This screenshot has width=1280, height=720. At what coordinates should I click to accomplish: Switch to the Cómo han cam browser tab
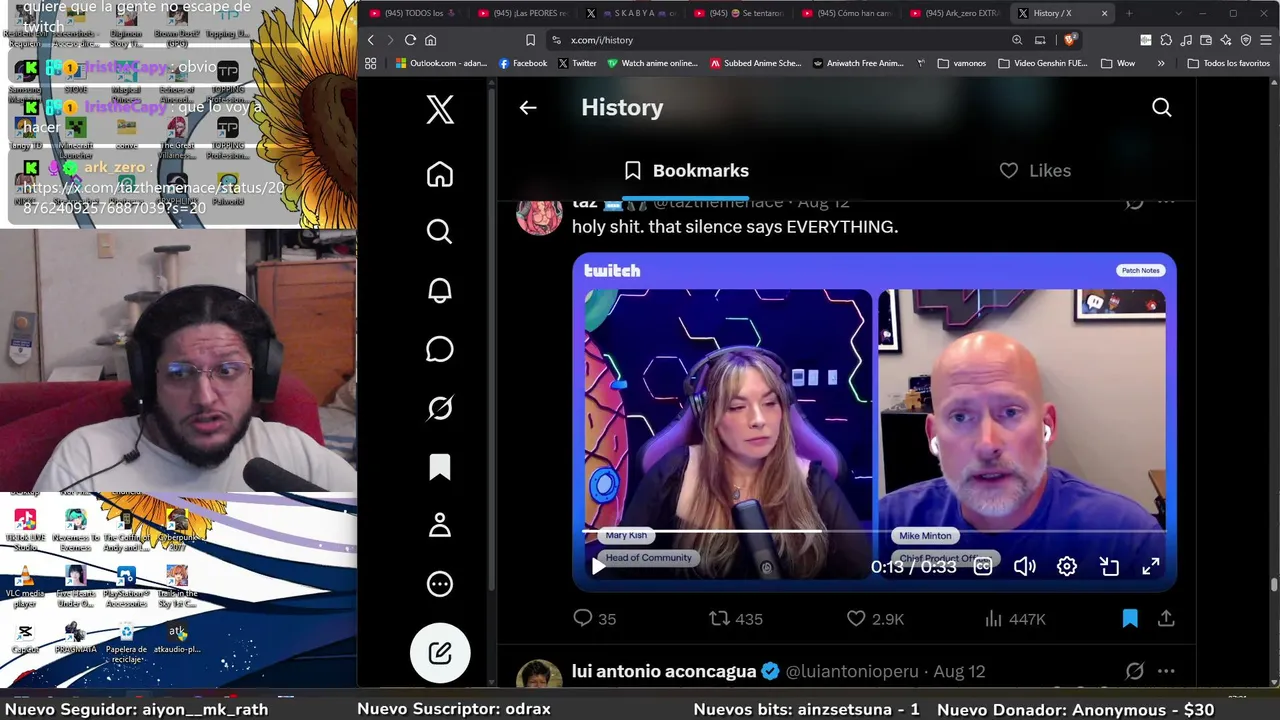tap(848, 13)
